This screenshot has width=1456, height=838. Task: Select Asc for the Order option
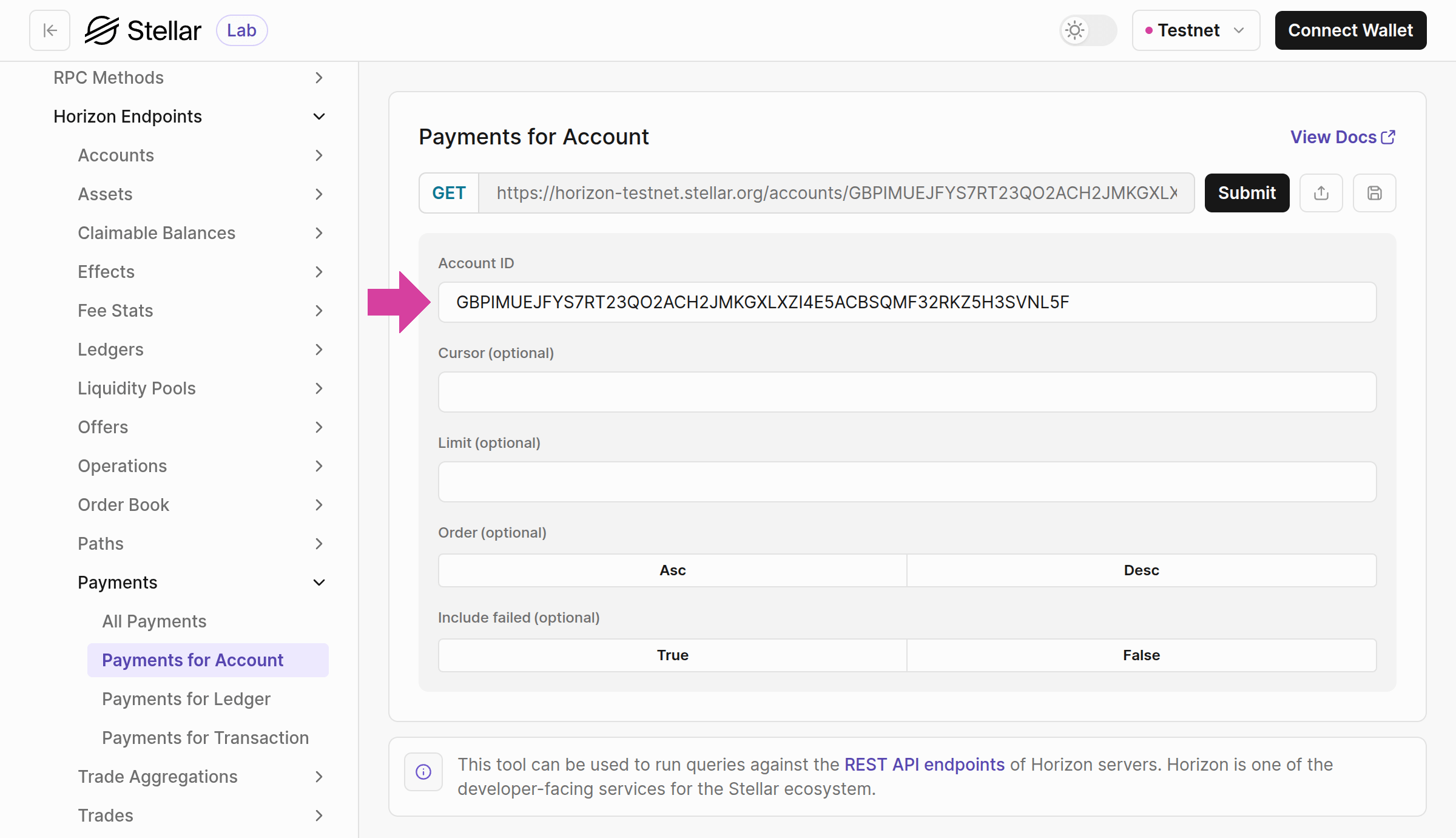[672, 570]
